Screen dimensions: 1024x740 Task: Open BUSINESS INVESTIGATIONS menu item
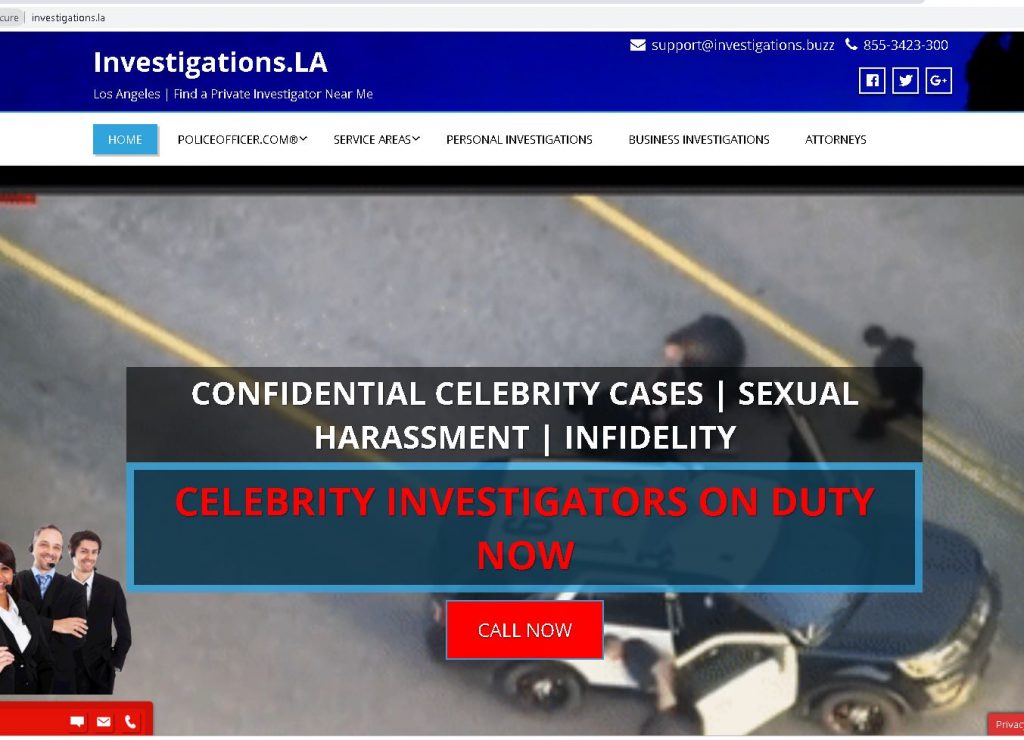[699, 140]
